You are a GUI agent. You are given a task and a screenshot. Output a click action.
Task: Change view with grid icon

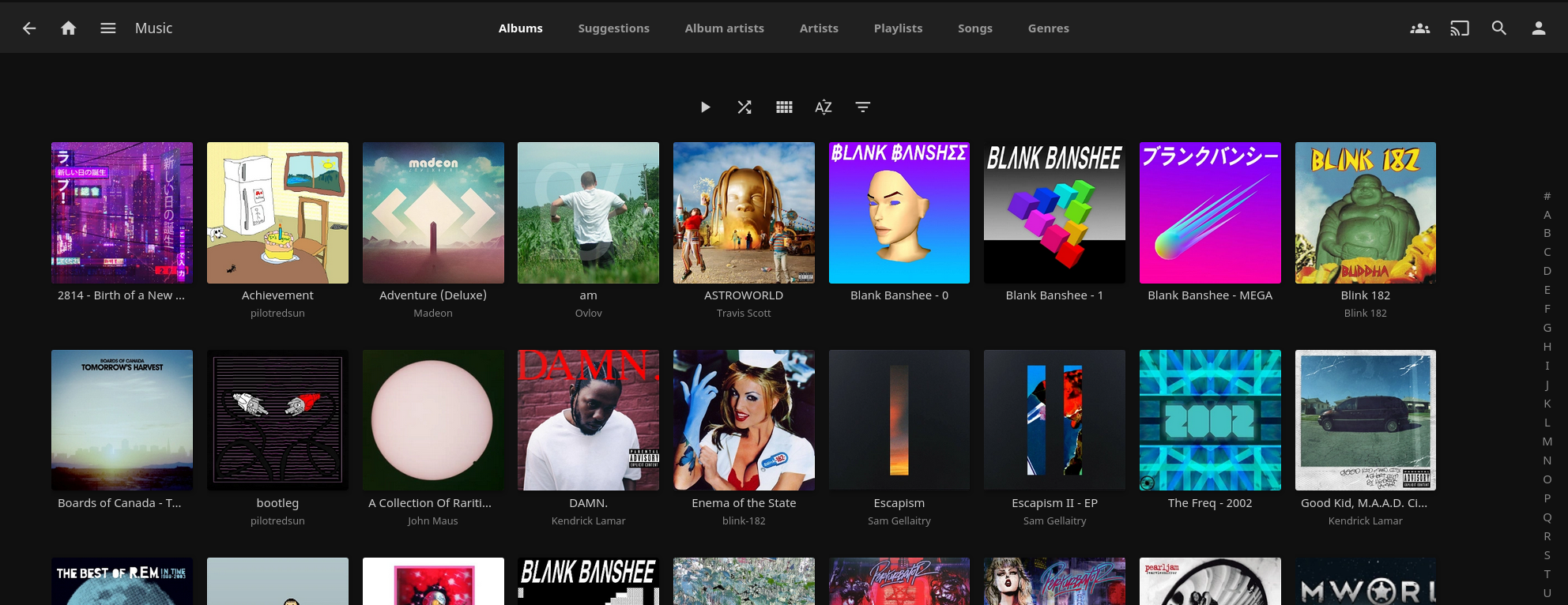(784, 107)
